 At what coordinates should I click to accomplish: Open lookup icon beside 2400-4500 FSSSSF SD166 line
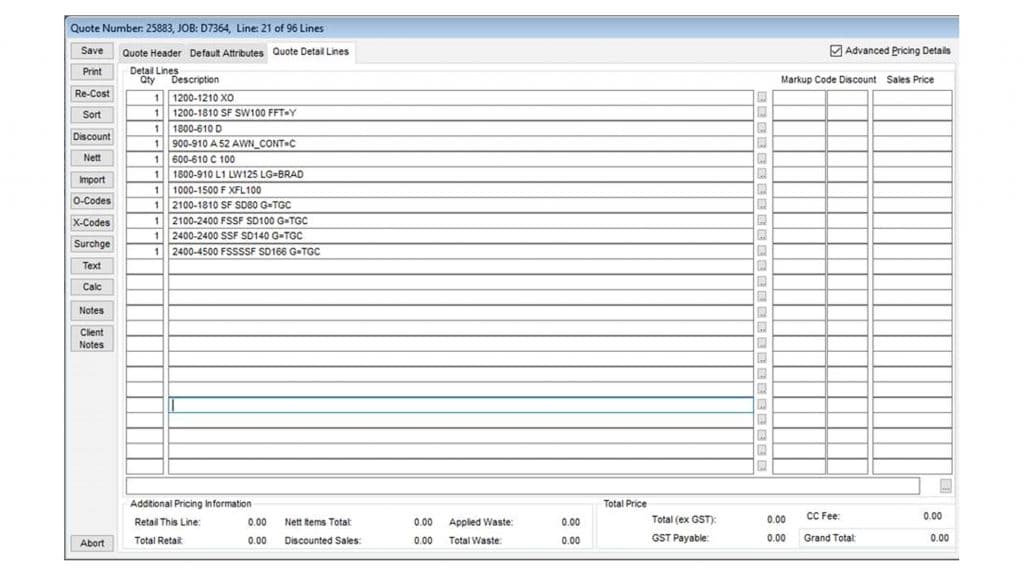tap(761, 251)
